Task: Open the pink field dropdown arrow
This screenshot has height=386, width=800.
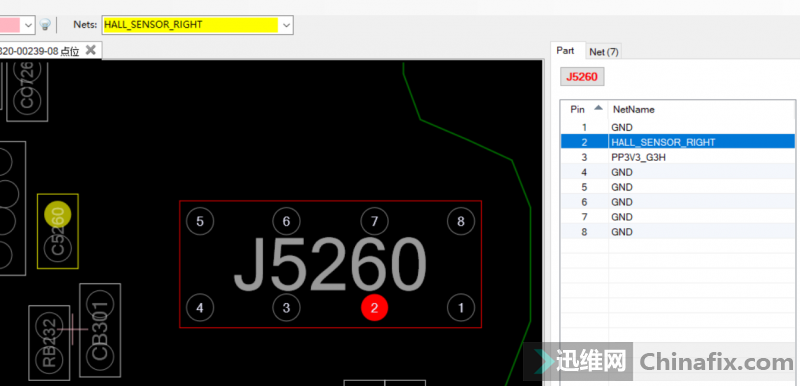Action: 28,24
